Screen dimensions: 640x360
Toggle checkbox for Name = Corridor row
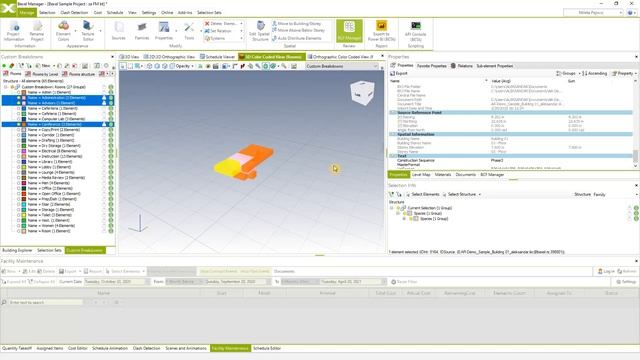19,135
